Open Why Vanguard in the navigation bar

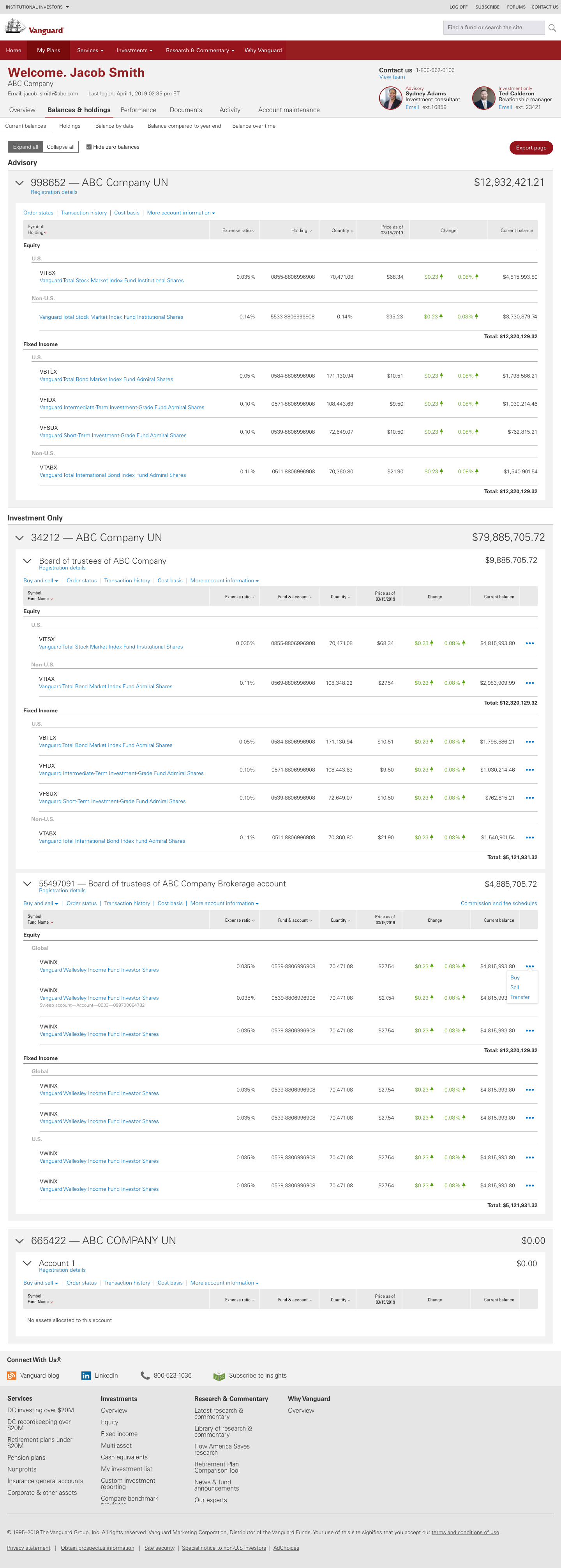263,51
